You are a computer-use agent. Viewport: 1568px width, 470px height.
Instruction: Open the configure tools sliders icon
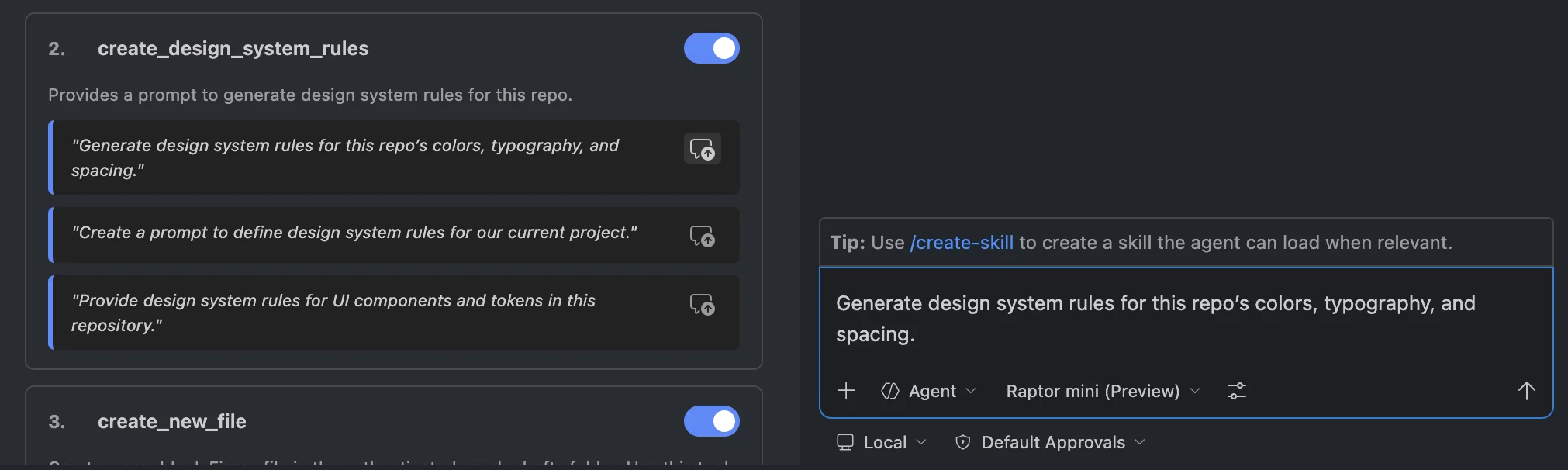(1236, 391)
